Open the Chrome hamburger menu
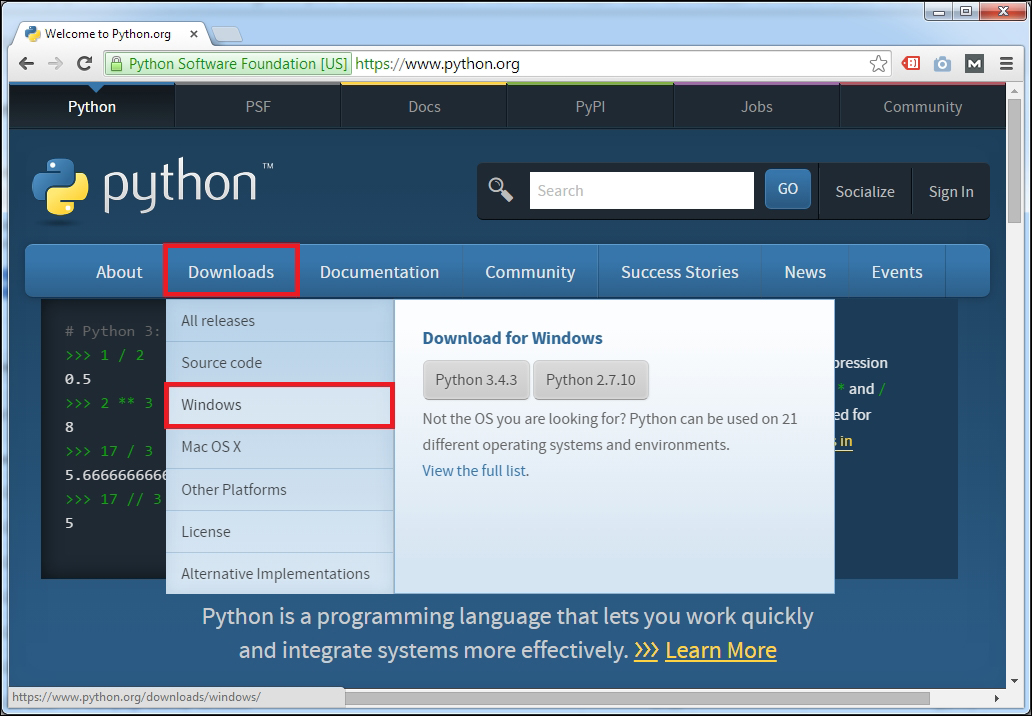This screenshot has height=716, width=1032. pyautogui.click(x=1006, y=64)
